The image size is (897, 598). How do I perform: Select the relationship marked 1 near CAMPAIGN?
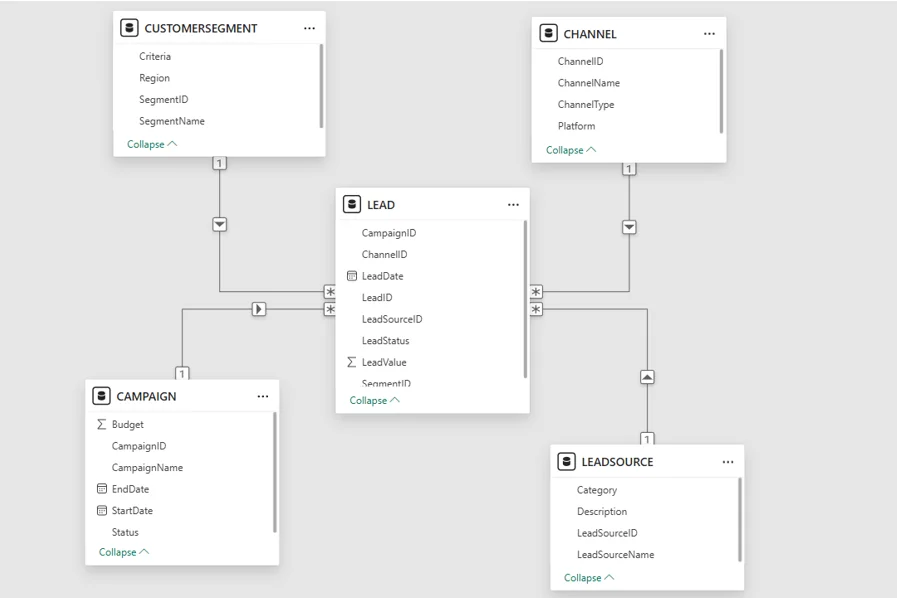point(181,373)
